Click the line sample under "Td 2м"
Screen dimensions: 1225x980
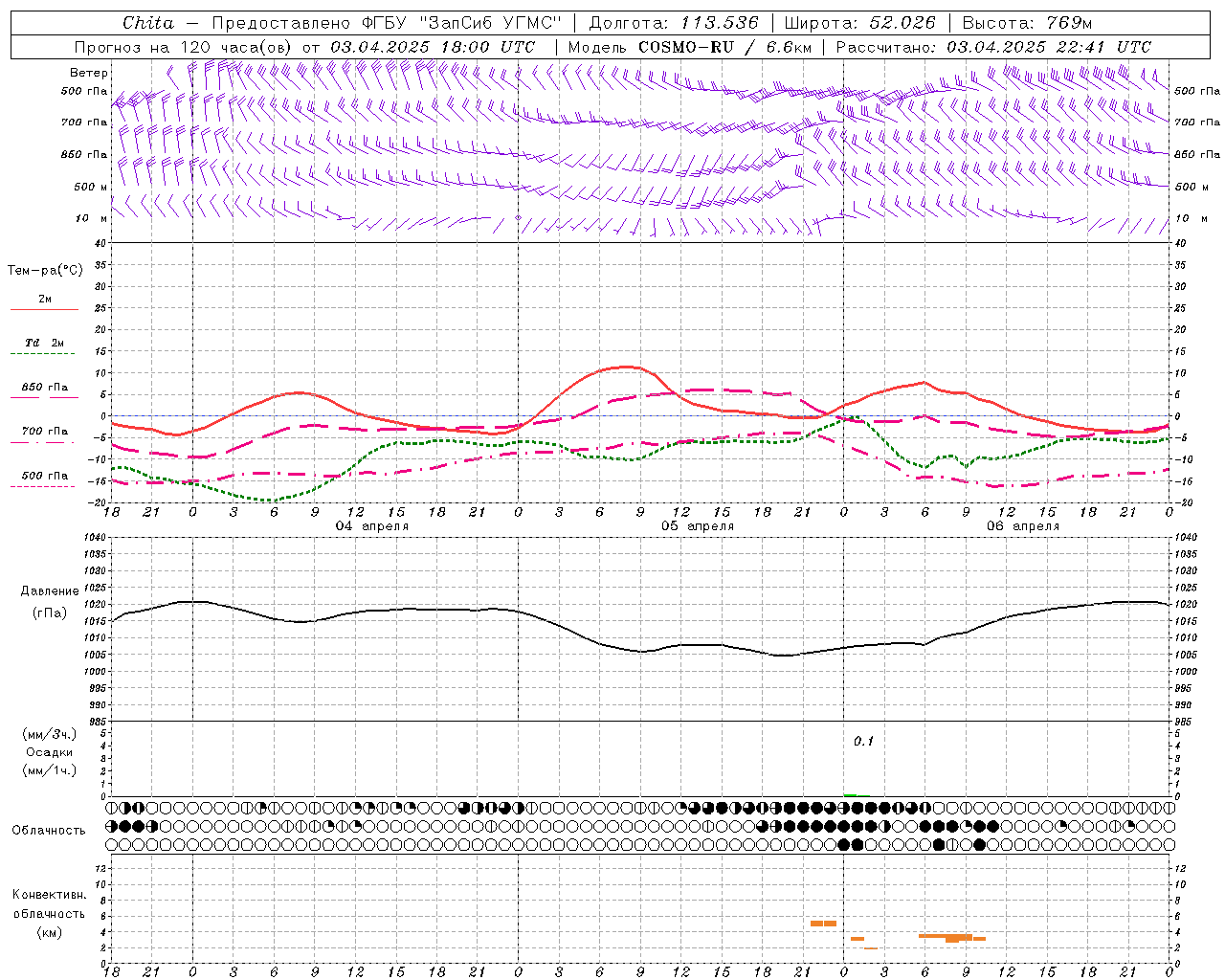point(43,354)
